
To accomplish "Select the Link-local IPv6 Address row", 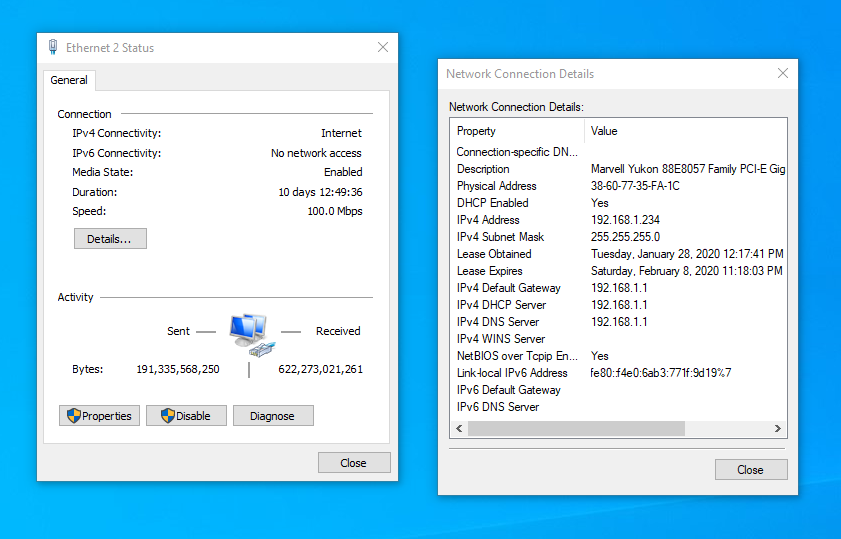I will 512,373.
